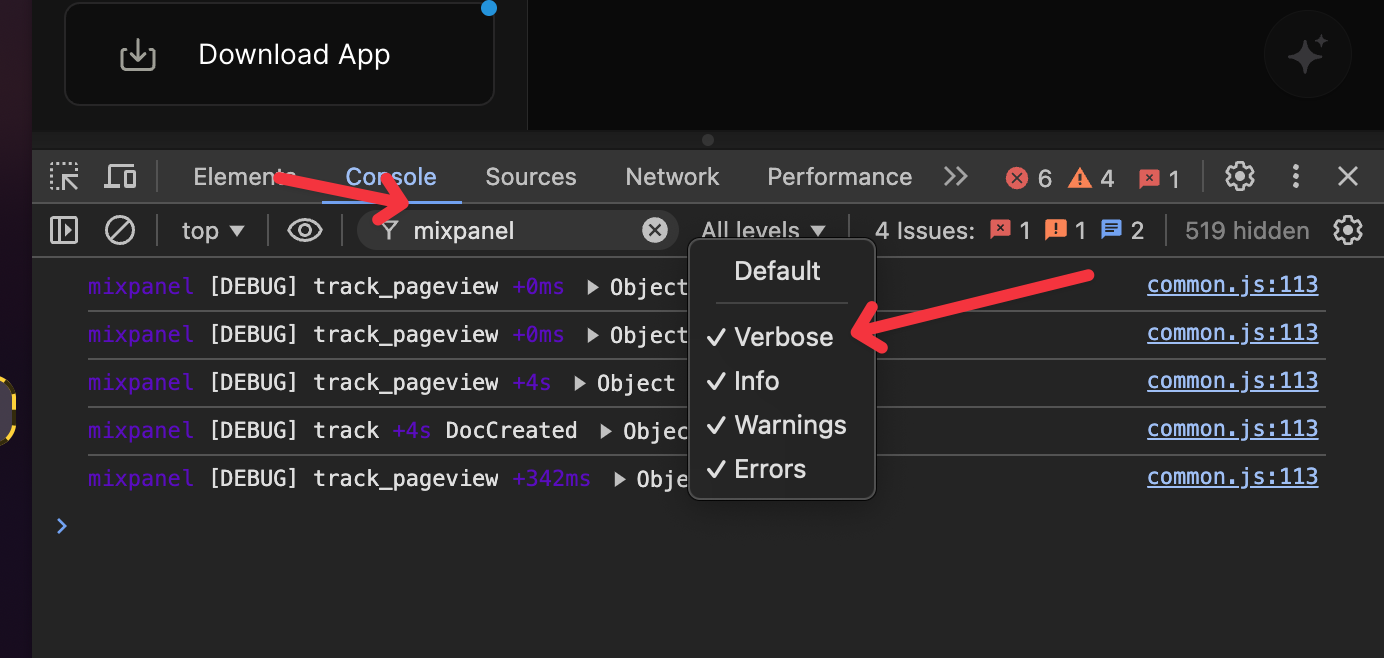Expand the DocCreated Object entry
The height and width of the screenshot is (658, 1384).
tap(606, 431)
